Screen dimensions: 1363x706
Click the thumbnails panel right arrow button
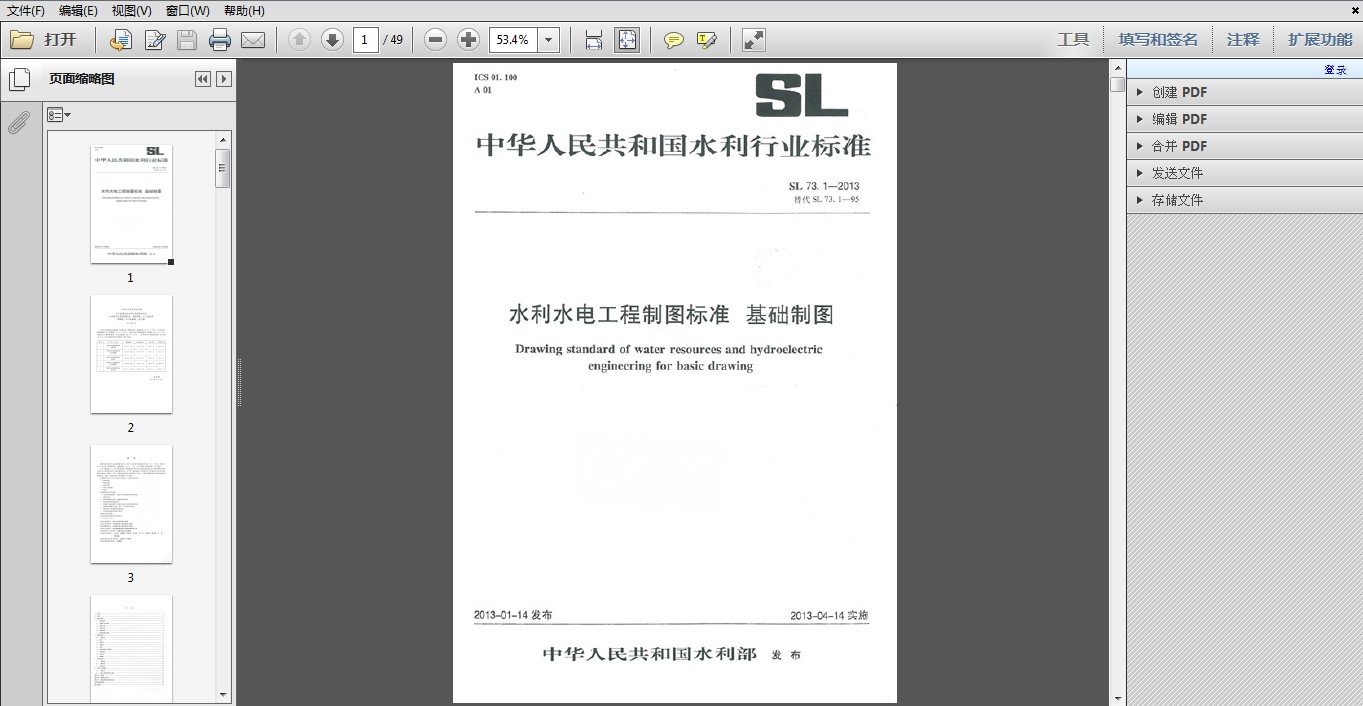pos(224,79)
